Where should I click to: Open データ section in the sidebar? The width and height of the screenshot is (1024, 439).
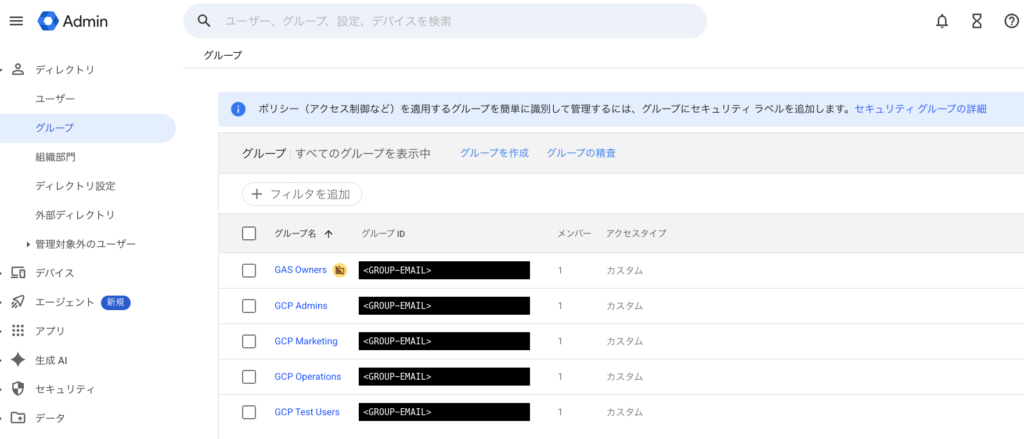point(50,418)
